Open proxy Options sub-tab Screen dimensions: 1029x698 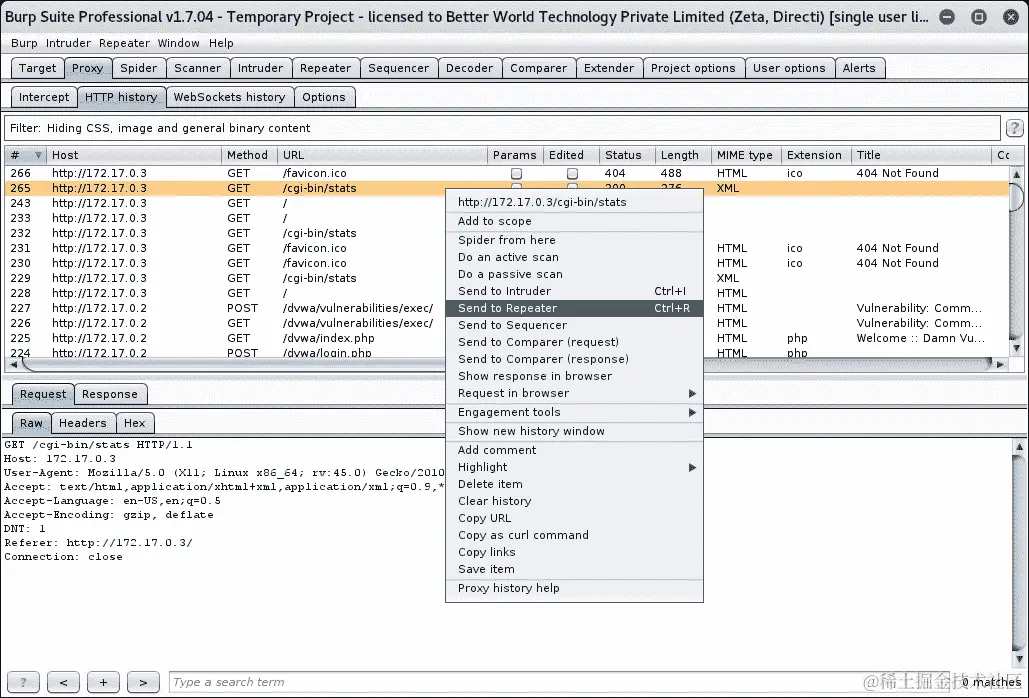pos(324,97)
